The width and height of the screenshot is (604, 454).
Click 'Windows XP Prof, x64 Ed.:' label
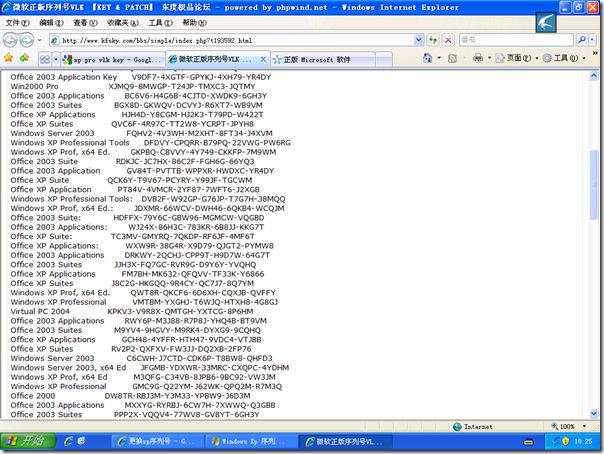click(x=62, y=208)
